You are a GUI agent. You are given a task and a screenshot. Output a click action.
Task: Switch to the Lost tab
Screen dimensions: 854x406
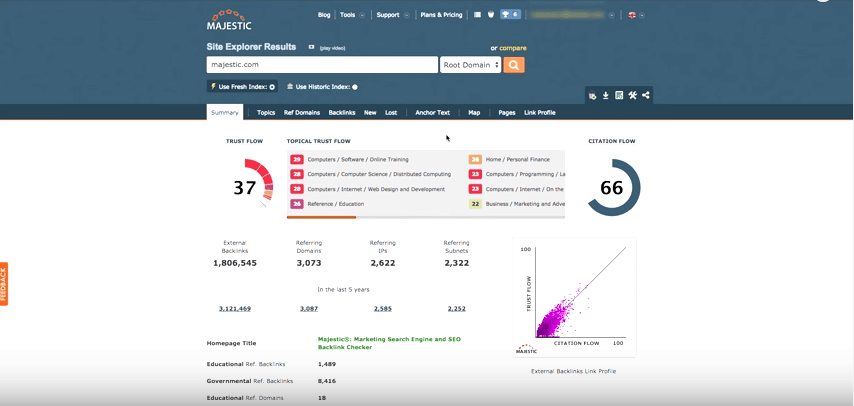[391, 113]
